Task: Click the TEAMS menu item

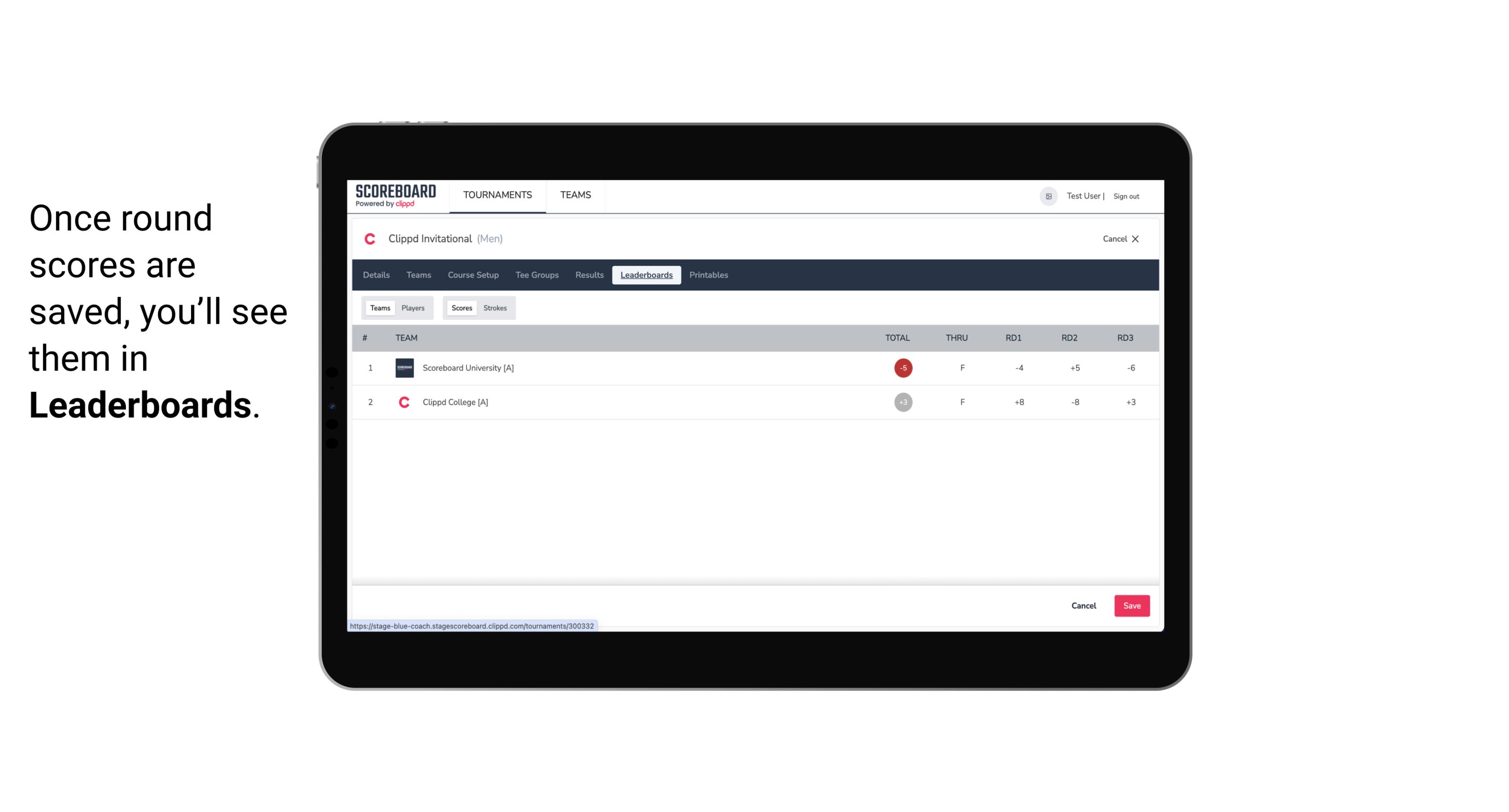Action: [575, 195]
